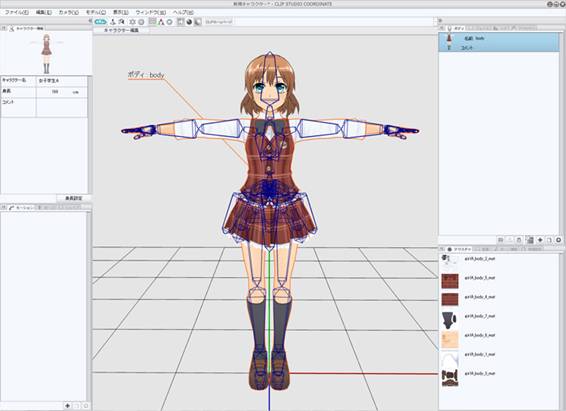Click the ring-shaped toolbar icon
This screenshot has height=411, width=566.
coord(169,22)
